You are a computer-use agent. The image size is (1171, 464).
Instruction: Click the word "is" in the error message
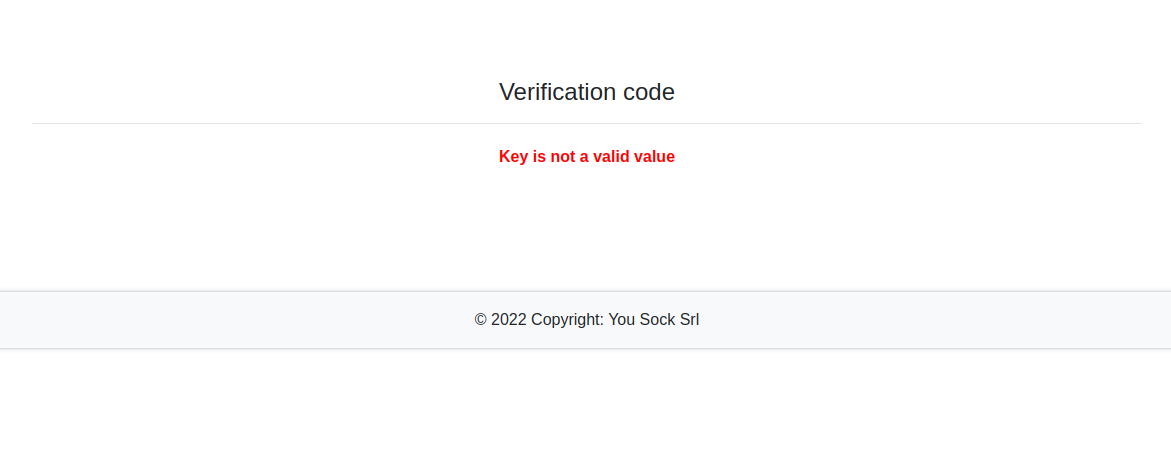point(540,156)
